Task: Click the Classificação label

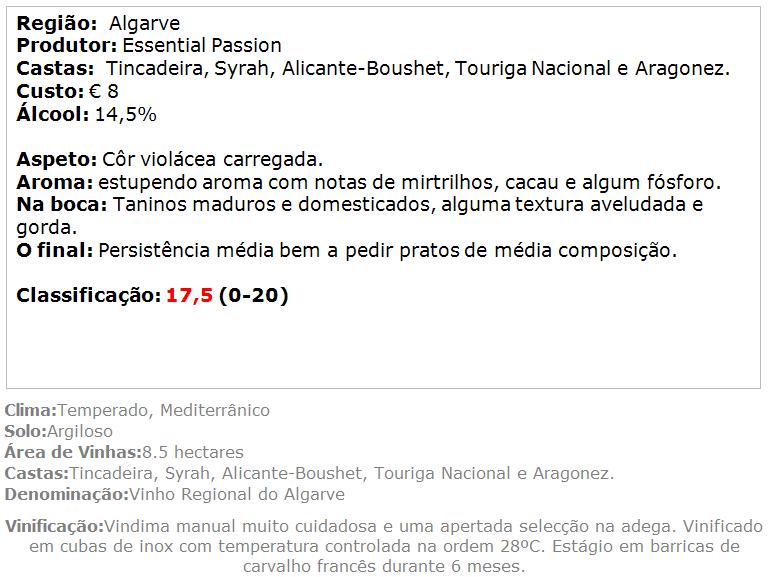Action: [89, 296]
